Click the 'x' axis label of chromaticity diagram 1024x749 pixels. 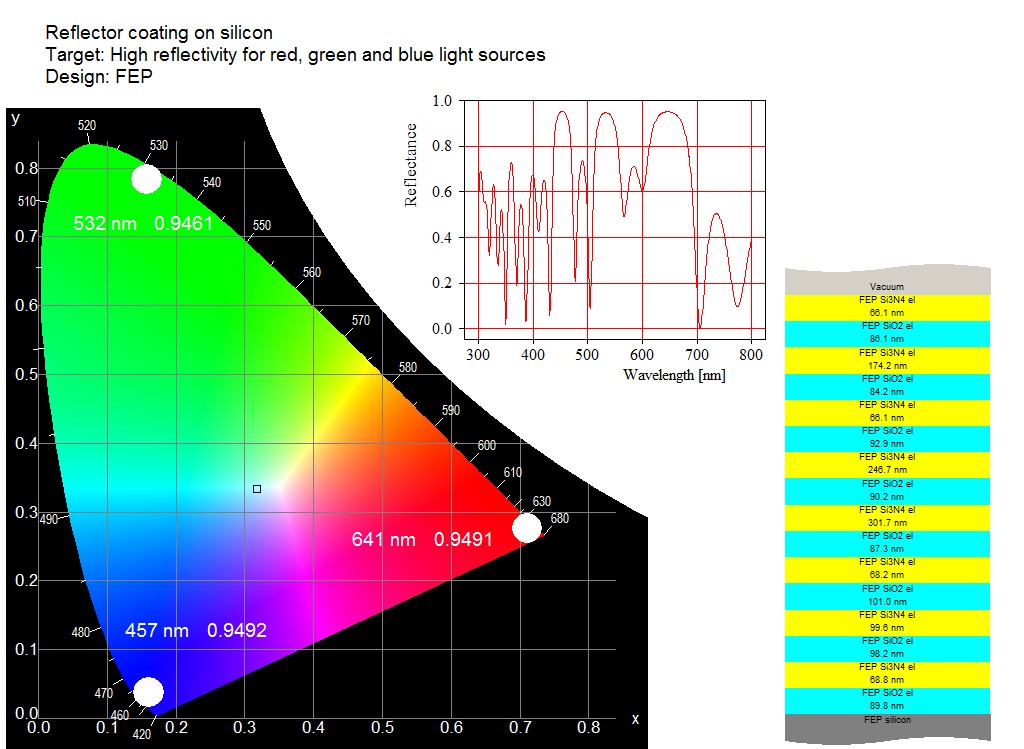635,719
